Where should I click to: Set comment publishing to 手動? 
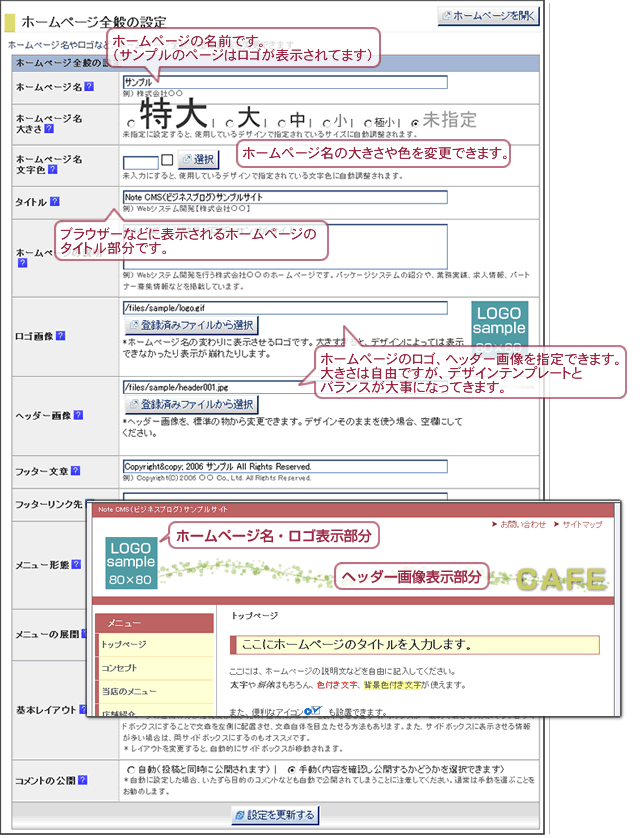point(291,770)
